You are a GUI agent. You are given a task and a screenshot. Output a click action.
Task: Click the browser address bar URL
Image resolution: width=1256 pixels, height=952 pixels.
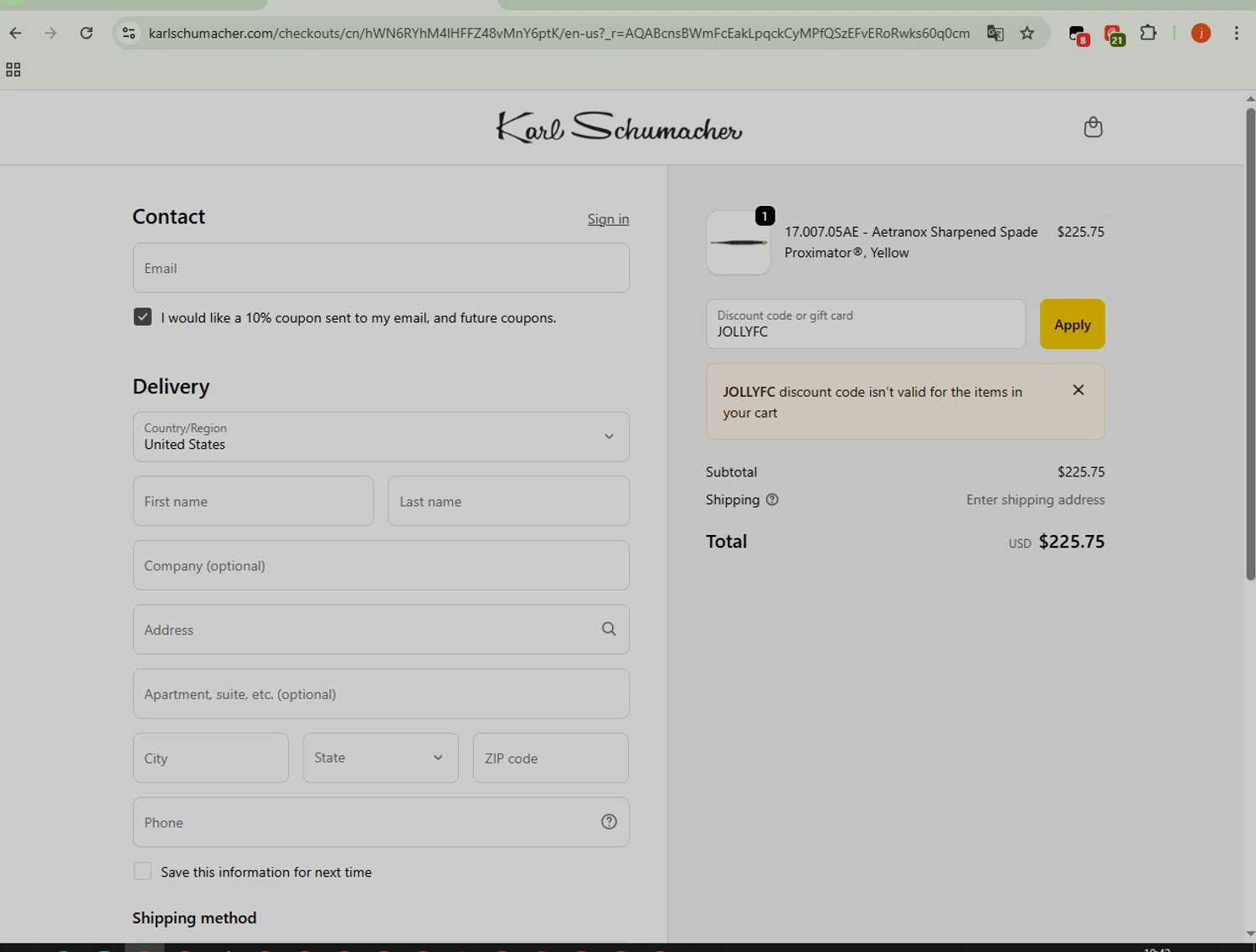[559, 33]
